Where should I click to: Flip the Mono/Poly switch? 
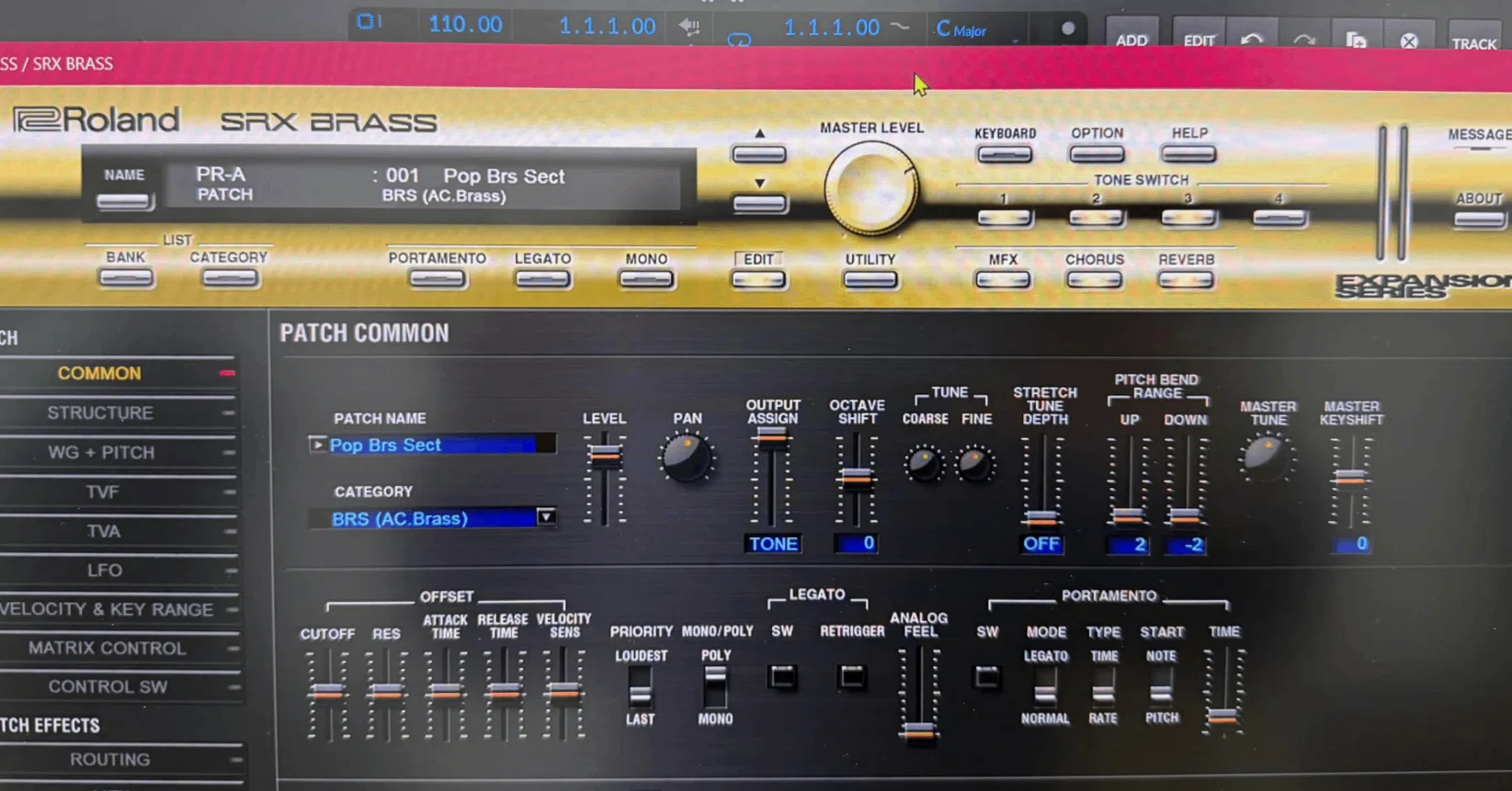coord(715,687)
